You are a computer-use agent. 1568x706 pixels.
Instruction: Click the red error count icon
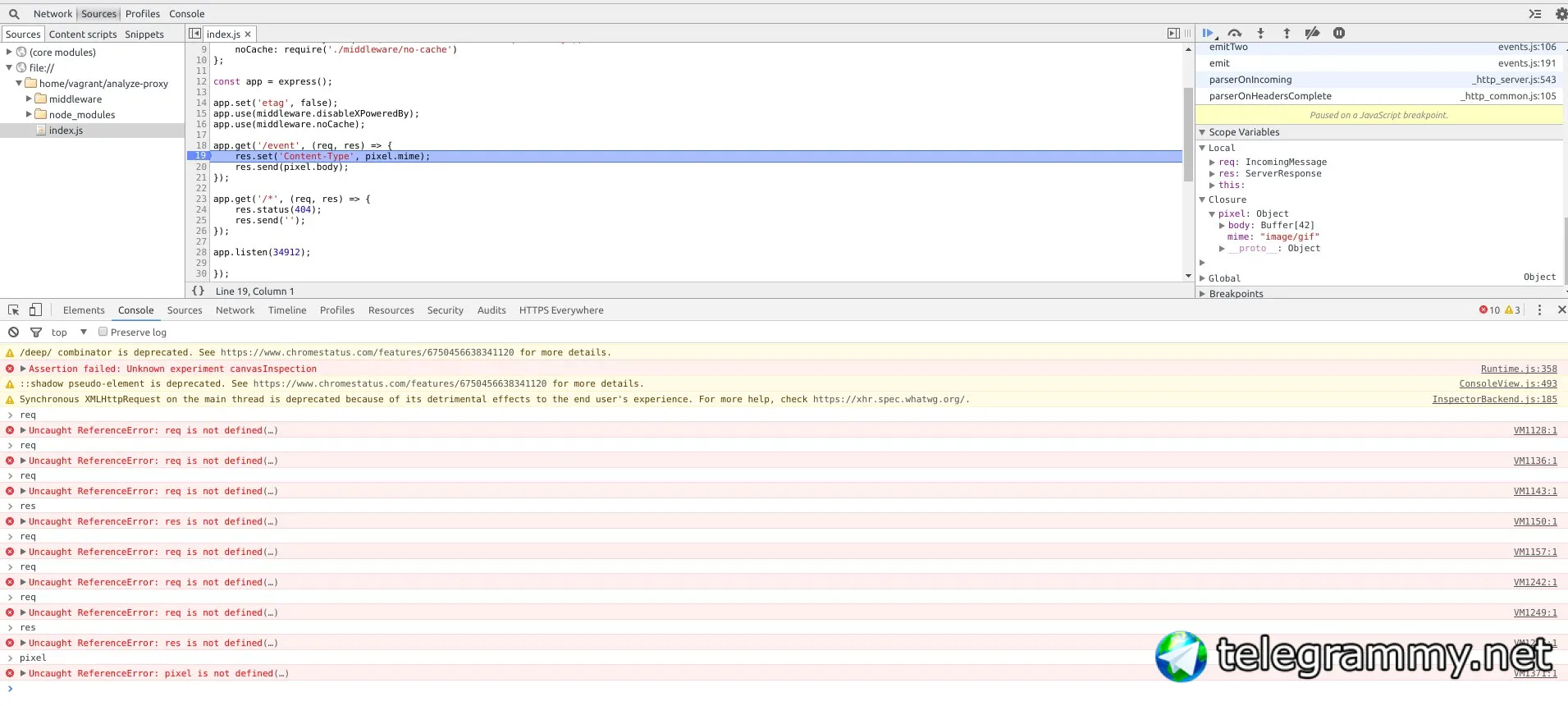[1483, 310]
